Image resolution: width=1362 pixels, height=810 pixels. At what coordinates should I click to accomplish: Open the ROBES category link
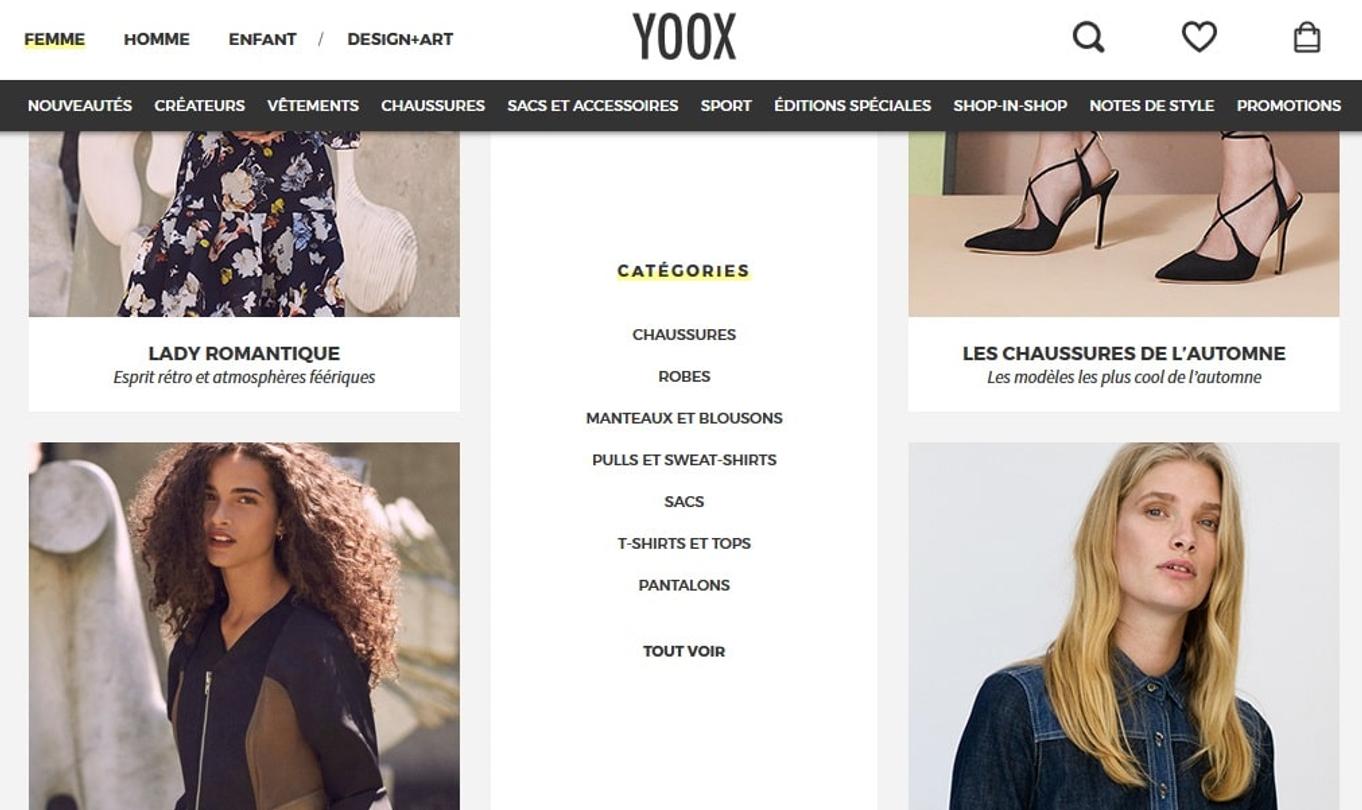point(684,377)
